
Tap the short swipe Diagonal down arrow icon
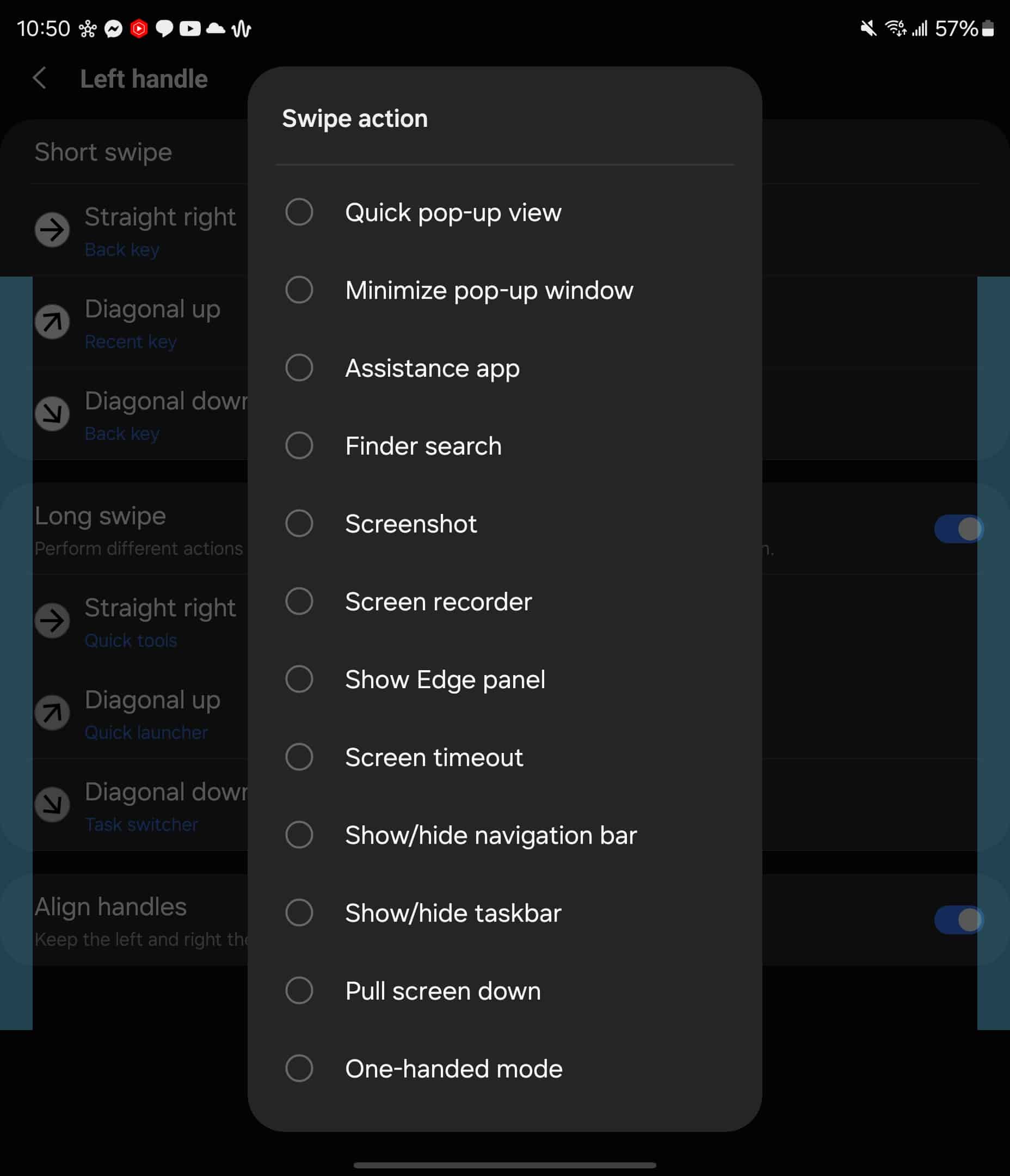[52, 414]
